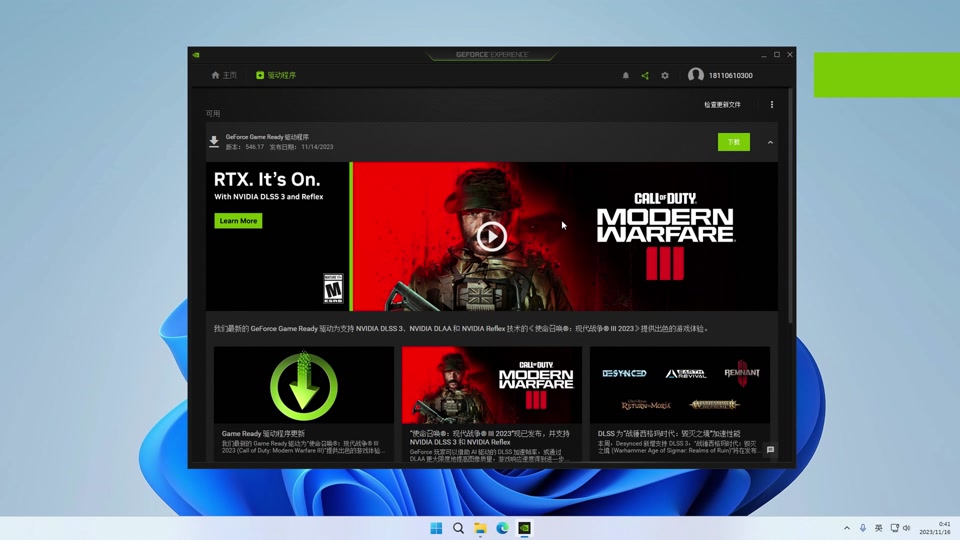Open Windows Start menu

tap(436, 528)
